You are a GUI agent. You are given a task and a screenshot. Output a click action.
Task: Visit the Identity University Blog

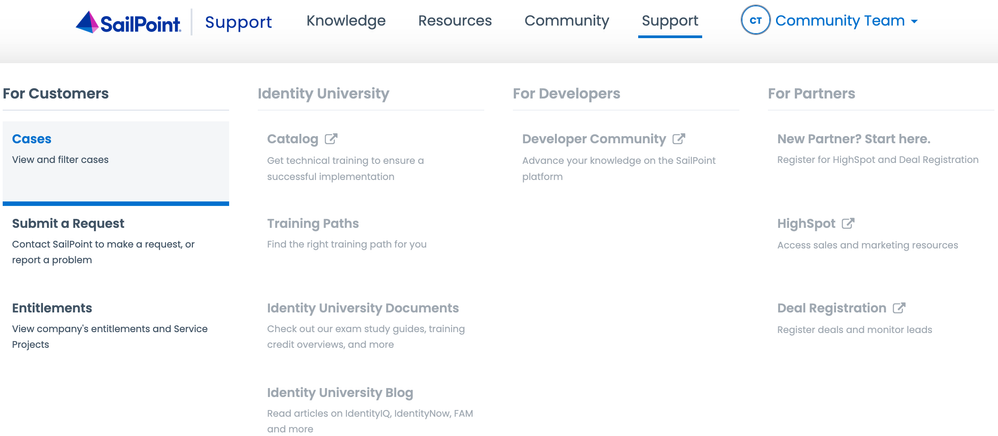pos(340,393)
